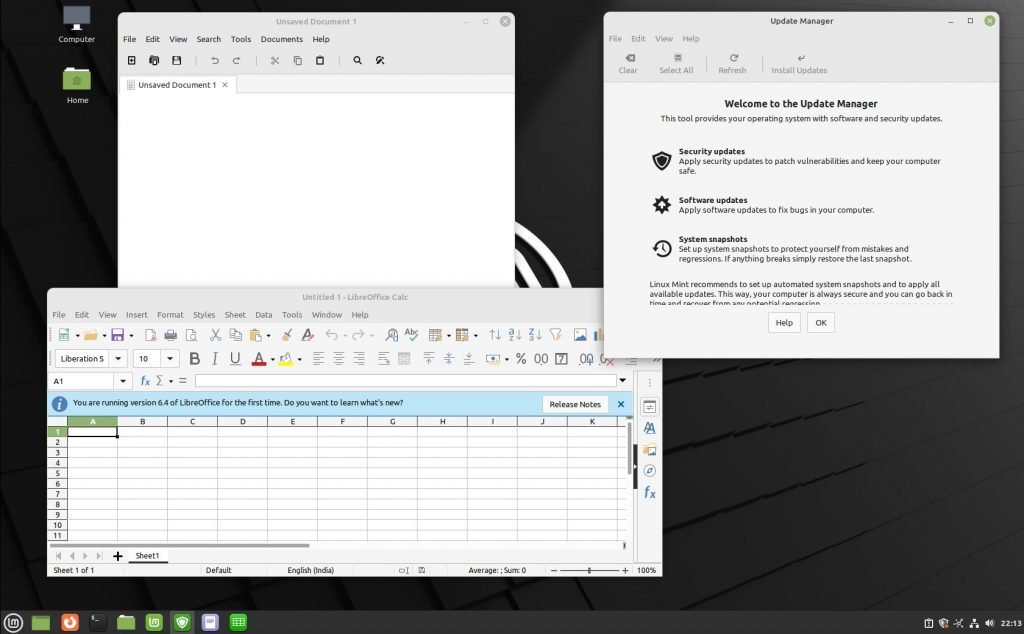This screenshot has width=1024, height=634.
Task: Toggle Underline formatting in Calc
Action: [233, 358]
